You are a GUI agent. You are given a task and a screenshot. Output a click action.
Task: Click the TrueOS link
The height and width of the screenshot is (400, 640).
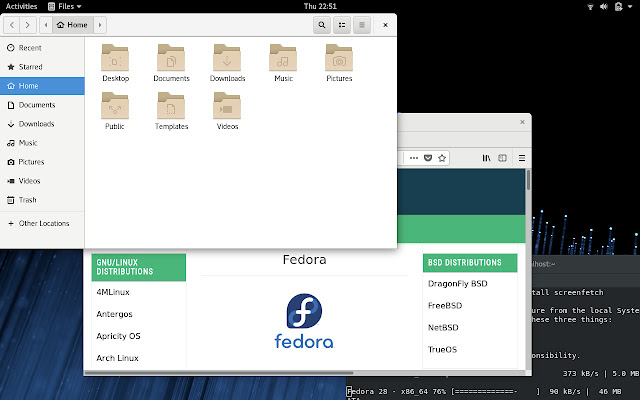(442, 349)
